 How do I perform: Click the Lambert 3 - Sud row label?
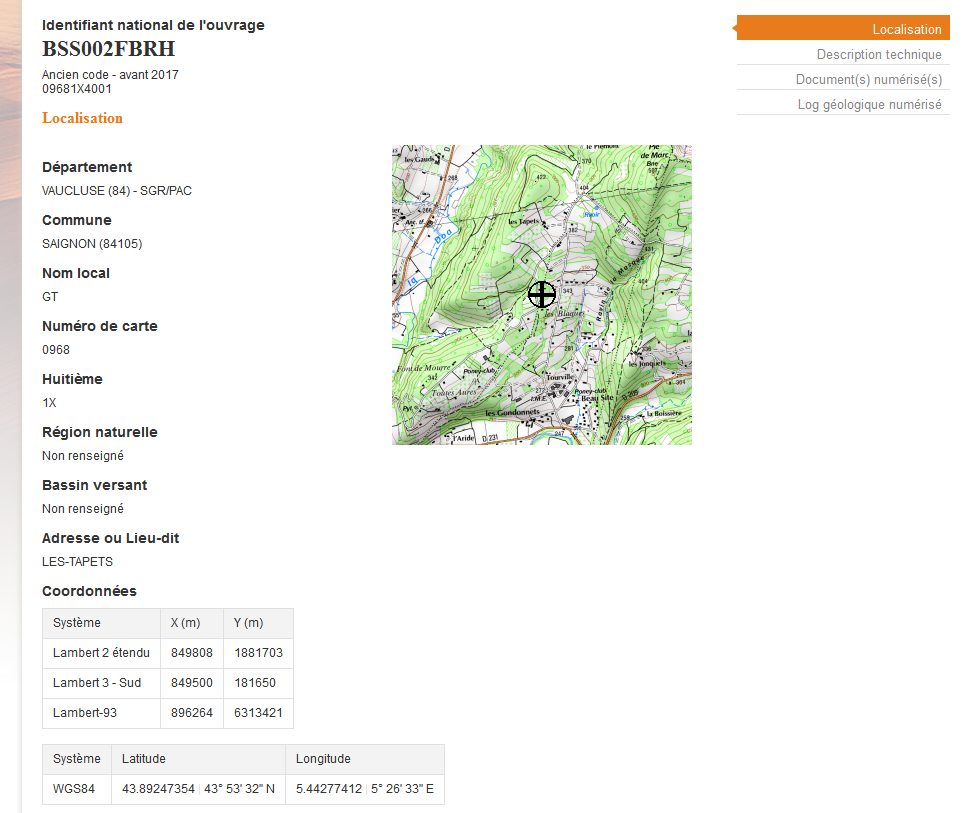pos(97,683)
